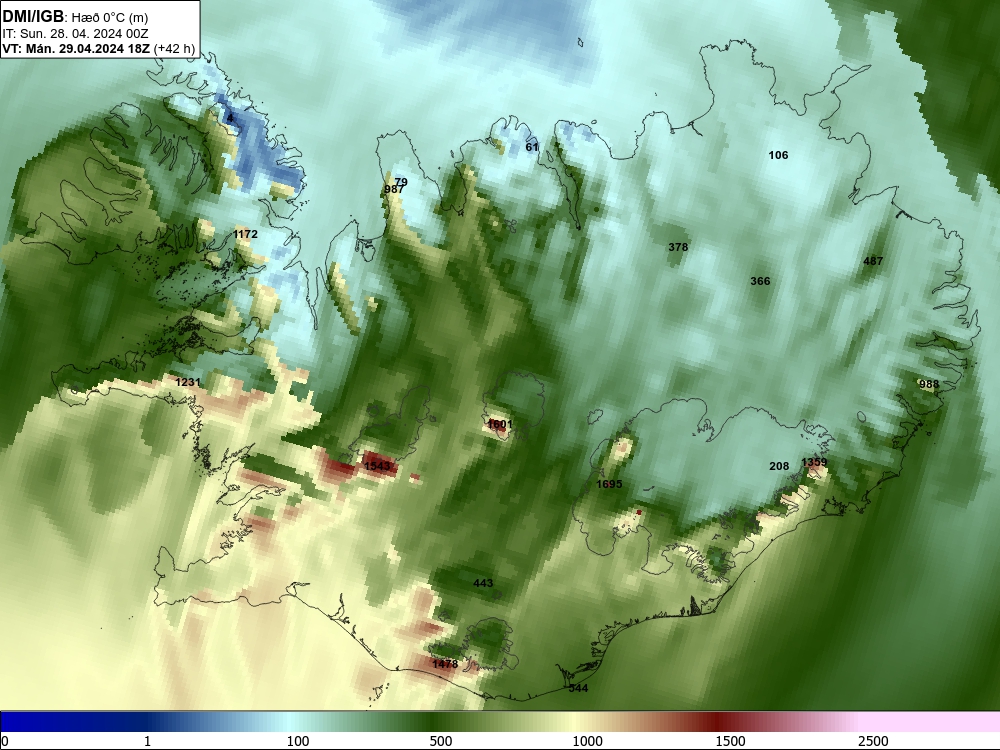Screen dimensions: 1000x750
Task: Click the 443 value label
Action: coord(483,584)
